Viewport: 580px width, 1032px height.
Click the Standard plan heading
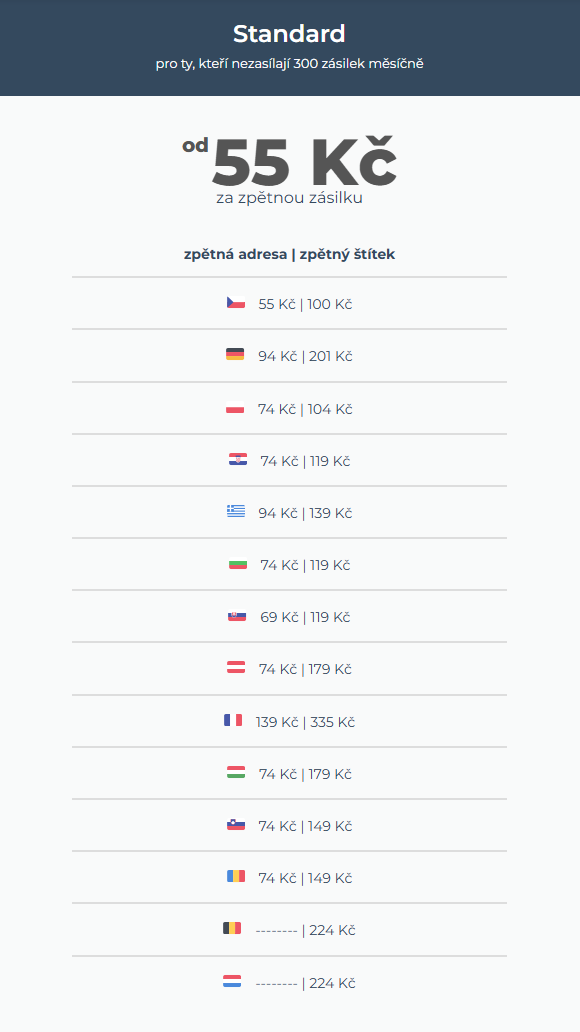click(289, 34)
